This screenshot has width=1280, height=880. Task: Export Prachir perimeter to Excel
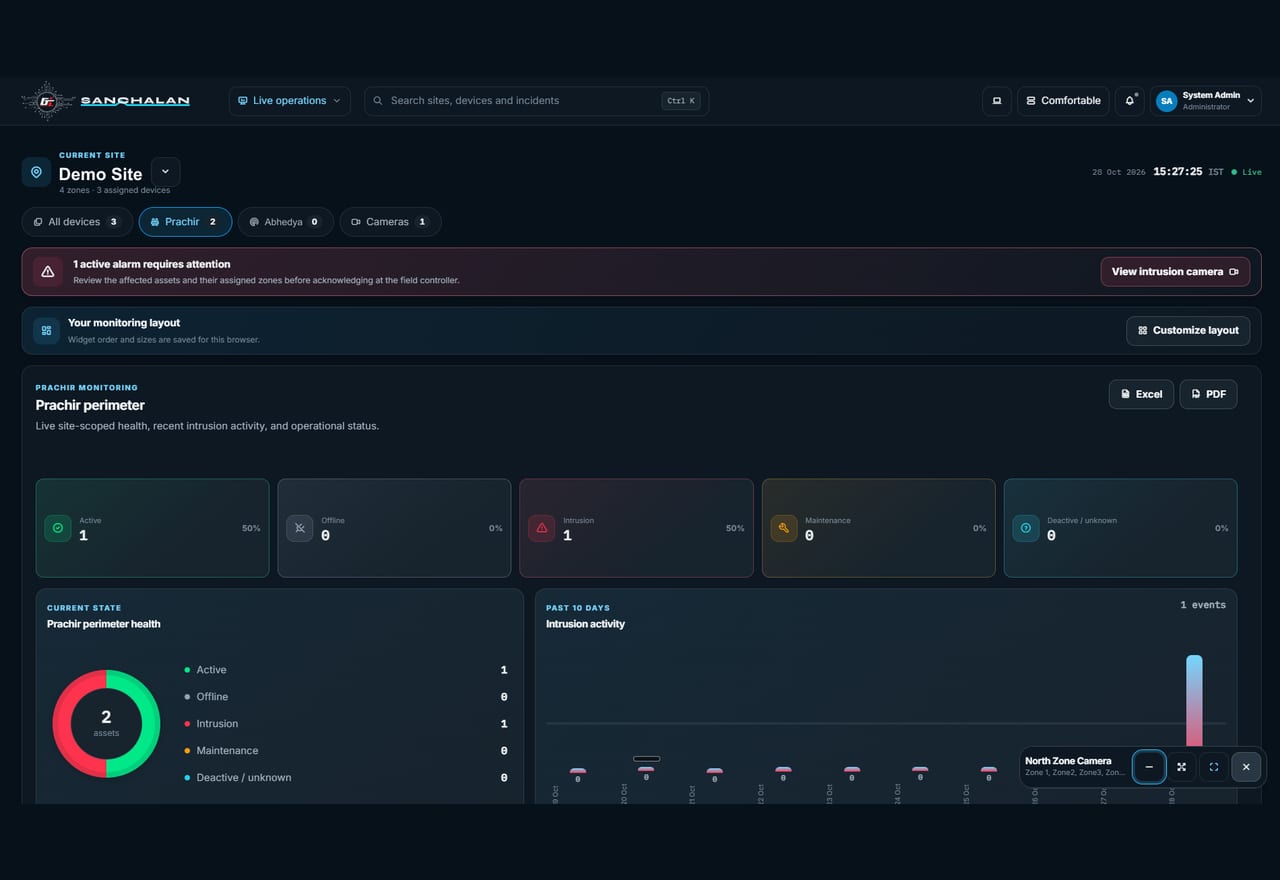[x=1141, y=394]
